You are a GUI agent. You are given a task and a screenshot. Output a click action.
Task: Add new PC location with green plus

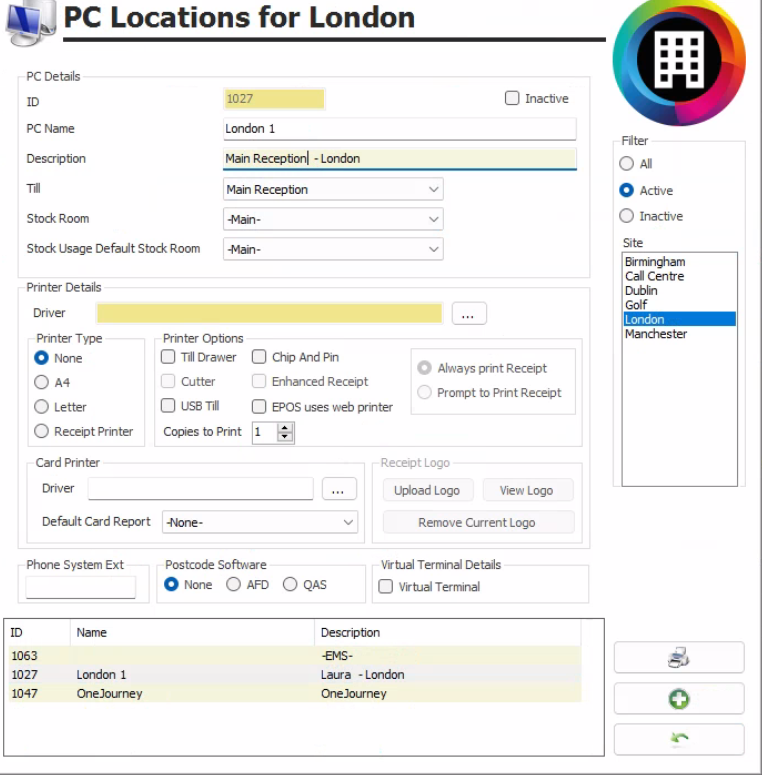679,698
